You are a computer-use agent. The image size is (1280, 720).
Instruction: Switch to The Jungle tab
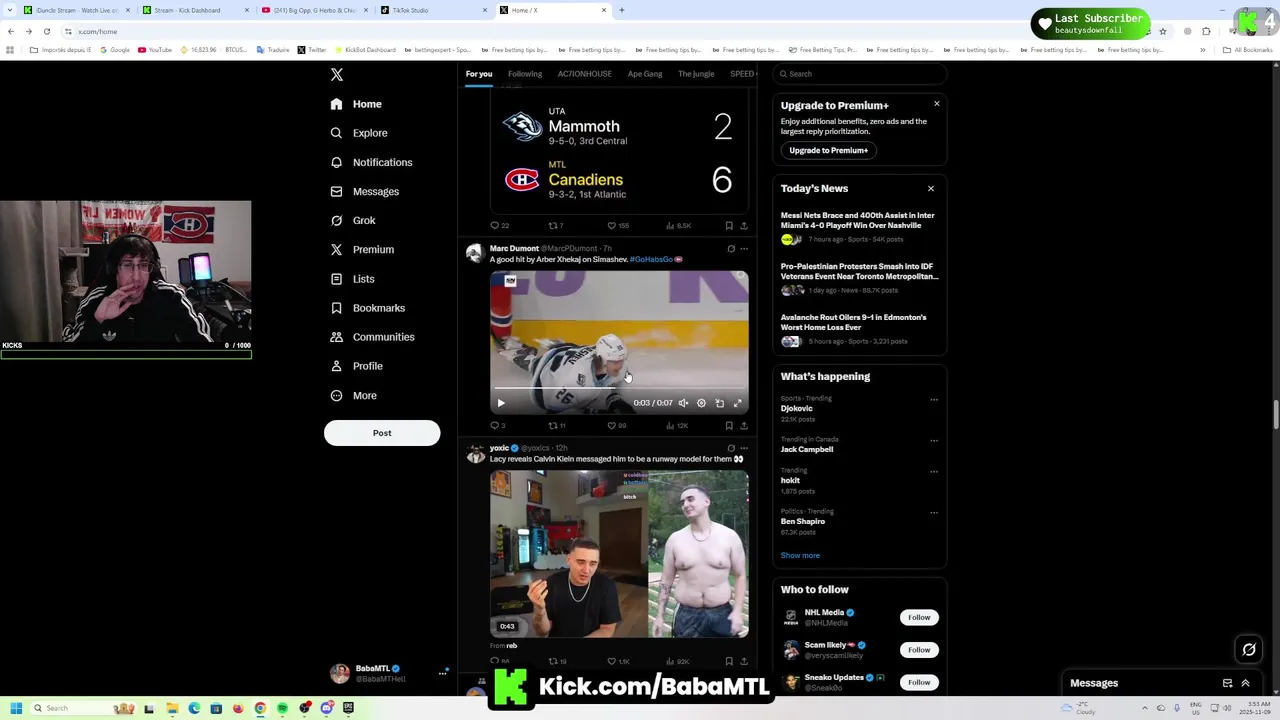(x=696, y=74)
